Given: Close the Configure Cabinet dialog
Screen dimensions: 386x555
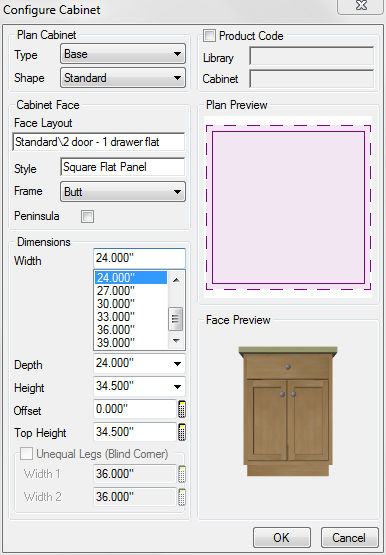Looking at the screenshot, I should (361, 6).
